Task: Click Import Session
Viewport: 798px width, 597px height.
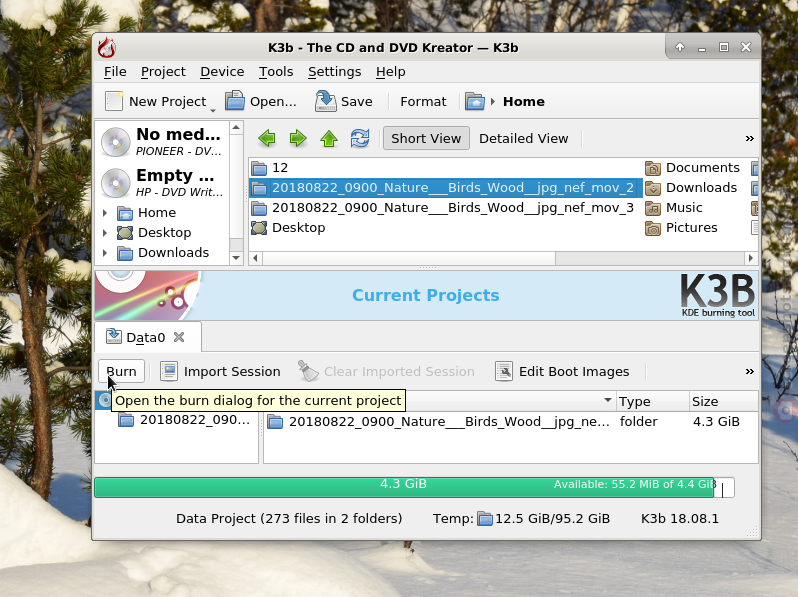Action: coord(220,372)
